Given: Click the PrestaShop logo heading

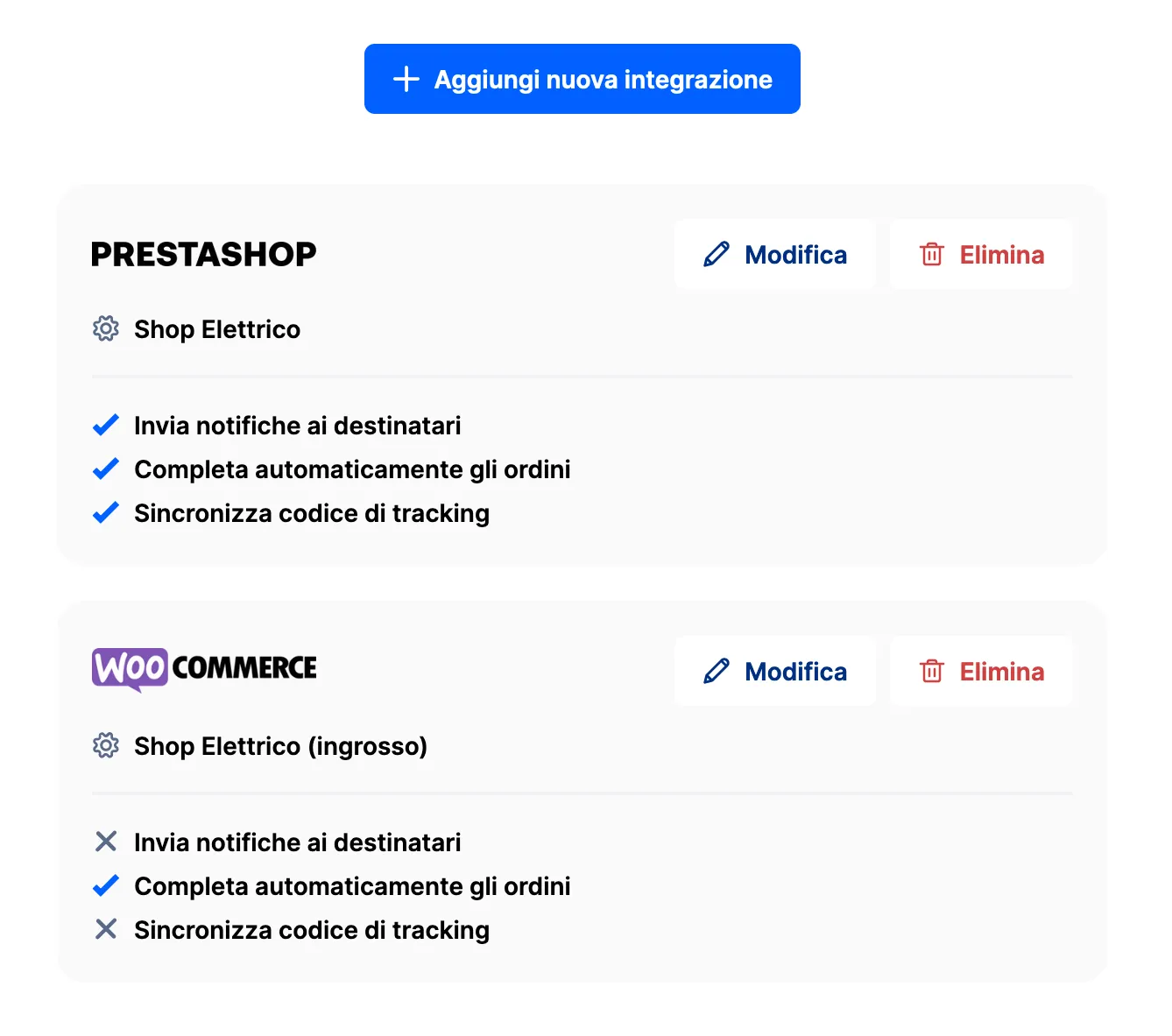Looking at the screenshot, I should pyautogui.click(x=204, y=255).
